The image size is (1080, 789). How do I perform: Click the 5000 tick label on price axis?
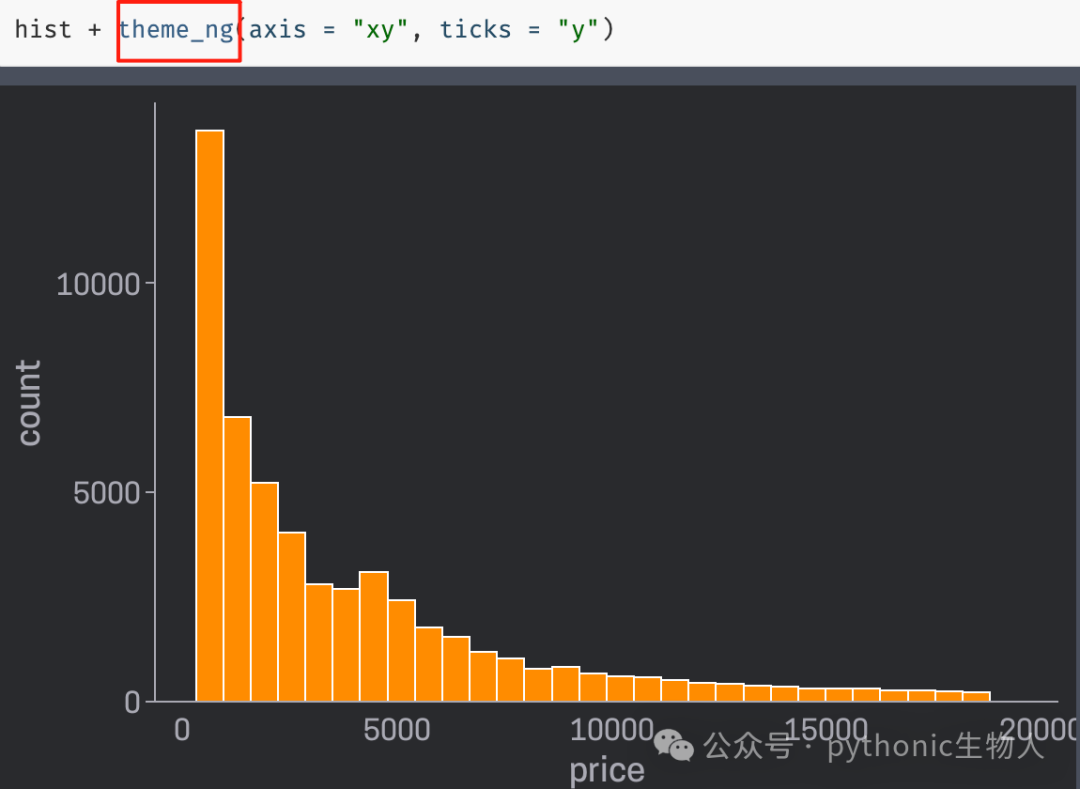(x=397, y=730)
